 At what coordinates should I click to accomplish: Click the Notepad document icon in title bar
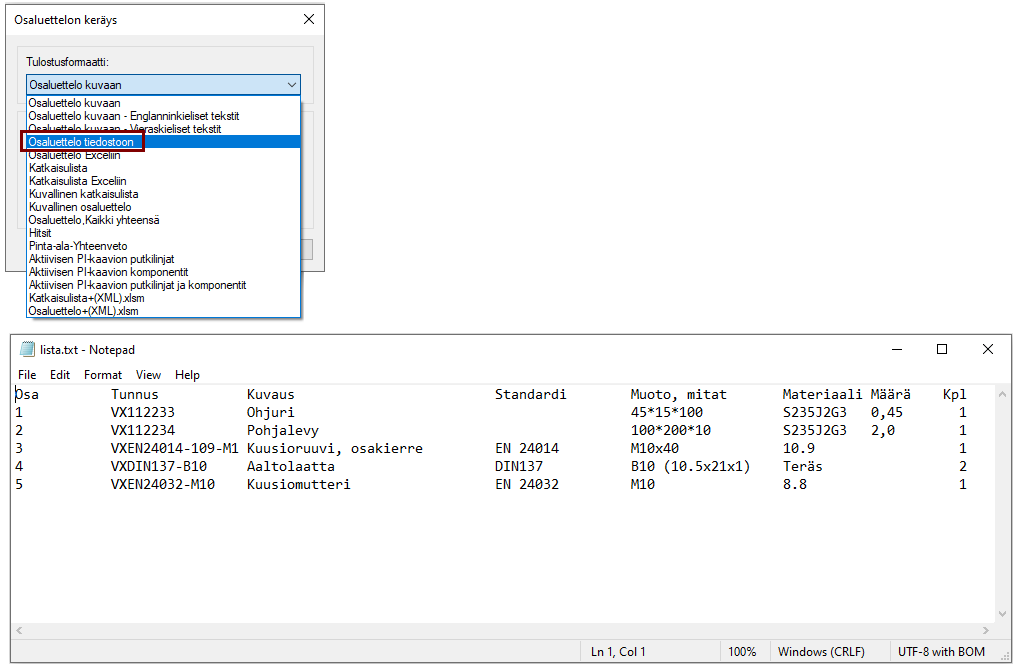28,350
